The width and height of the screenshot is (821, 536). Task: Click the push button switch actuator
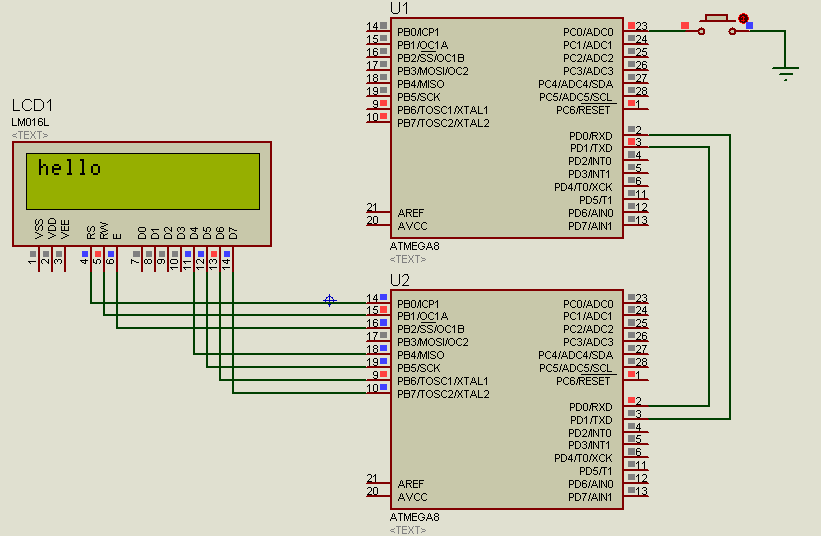point(716,18)
